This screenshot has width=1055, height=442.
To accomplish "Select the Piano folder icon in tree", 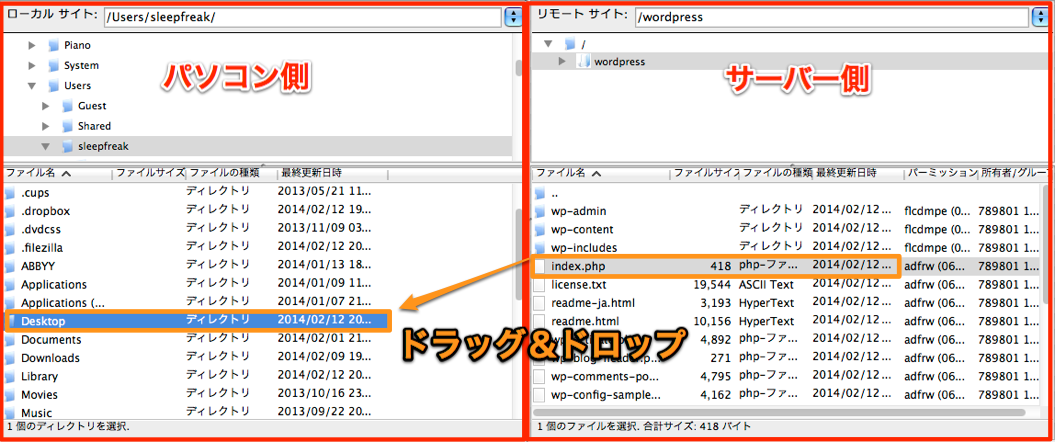I will (54, 46).
